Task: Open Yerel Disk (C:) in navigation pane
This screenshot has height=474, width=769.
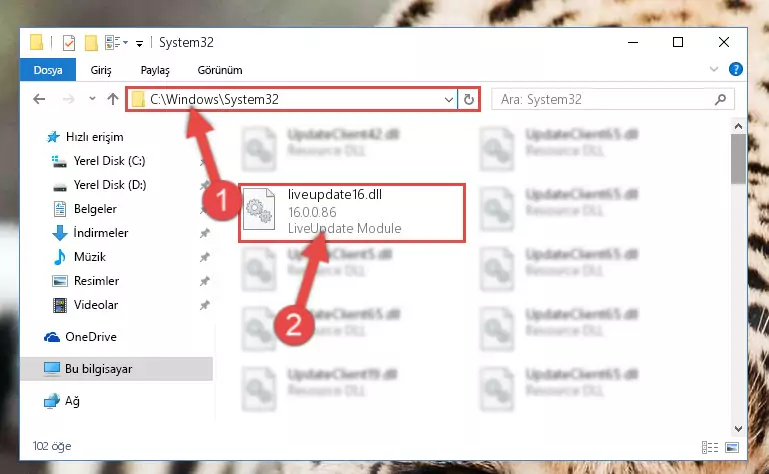Action: tap(109, 161)
